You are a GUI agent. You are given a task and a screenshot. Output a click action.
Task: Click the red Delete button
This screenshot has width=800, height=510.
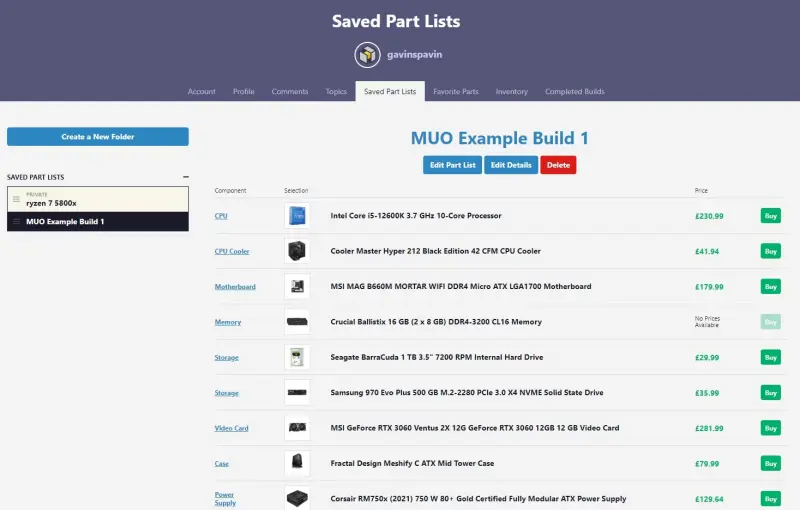(558, 165)
